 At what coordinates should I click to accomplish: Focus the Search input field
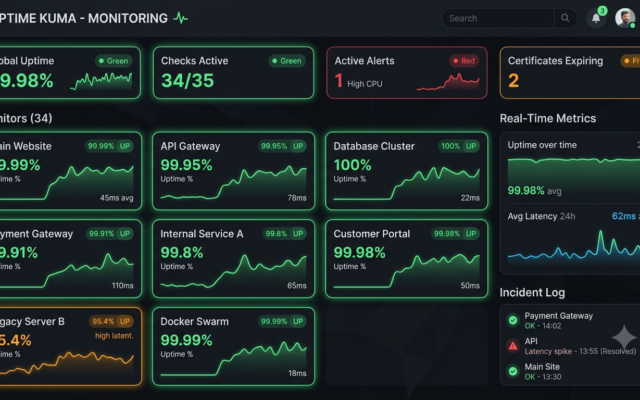pos(498,18)
